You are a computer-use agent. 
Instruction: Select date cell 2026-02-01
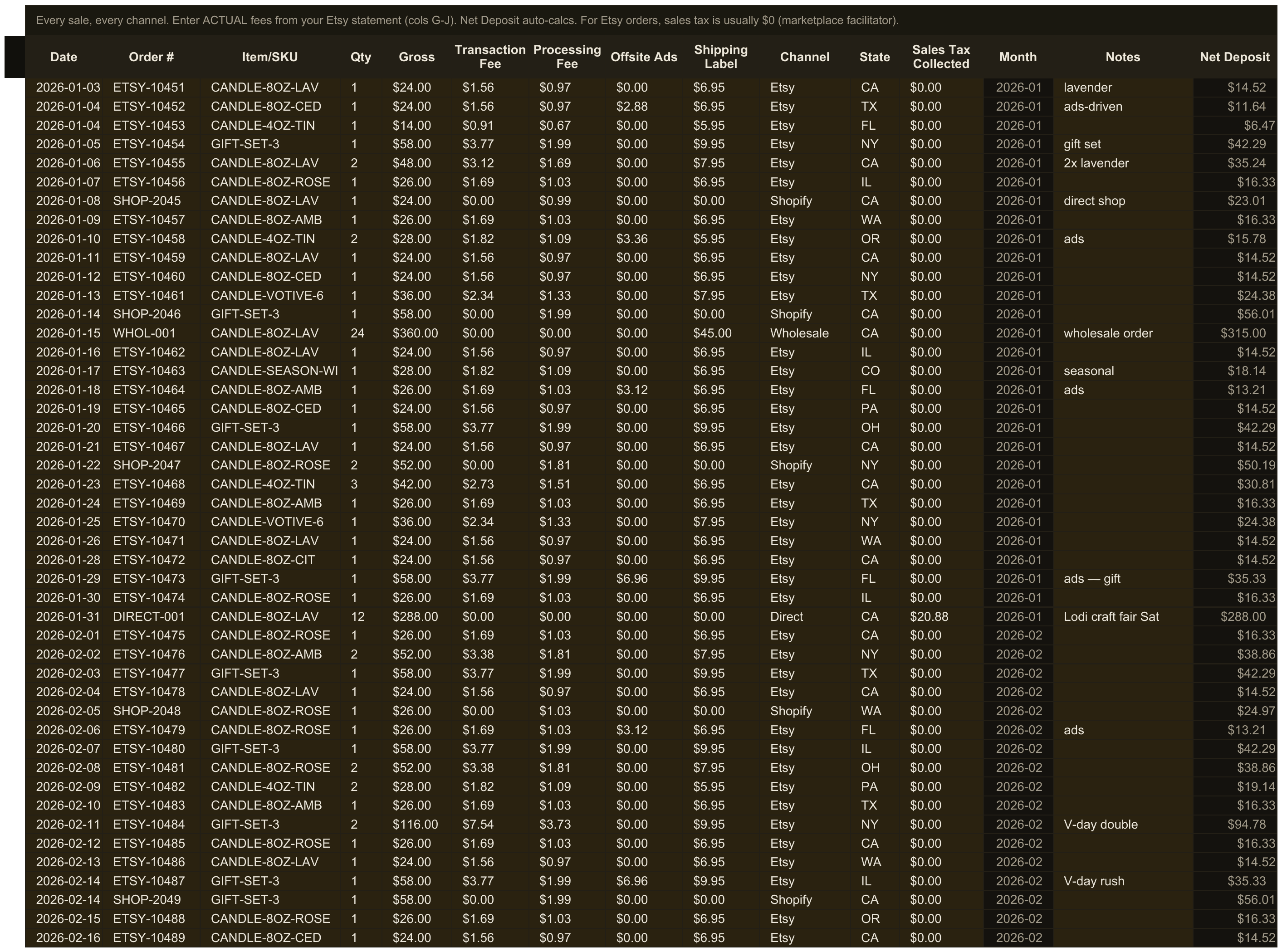point(64,635)
